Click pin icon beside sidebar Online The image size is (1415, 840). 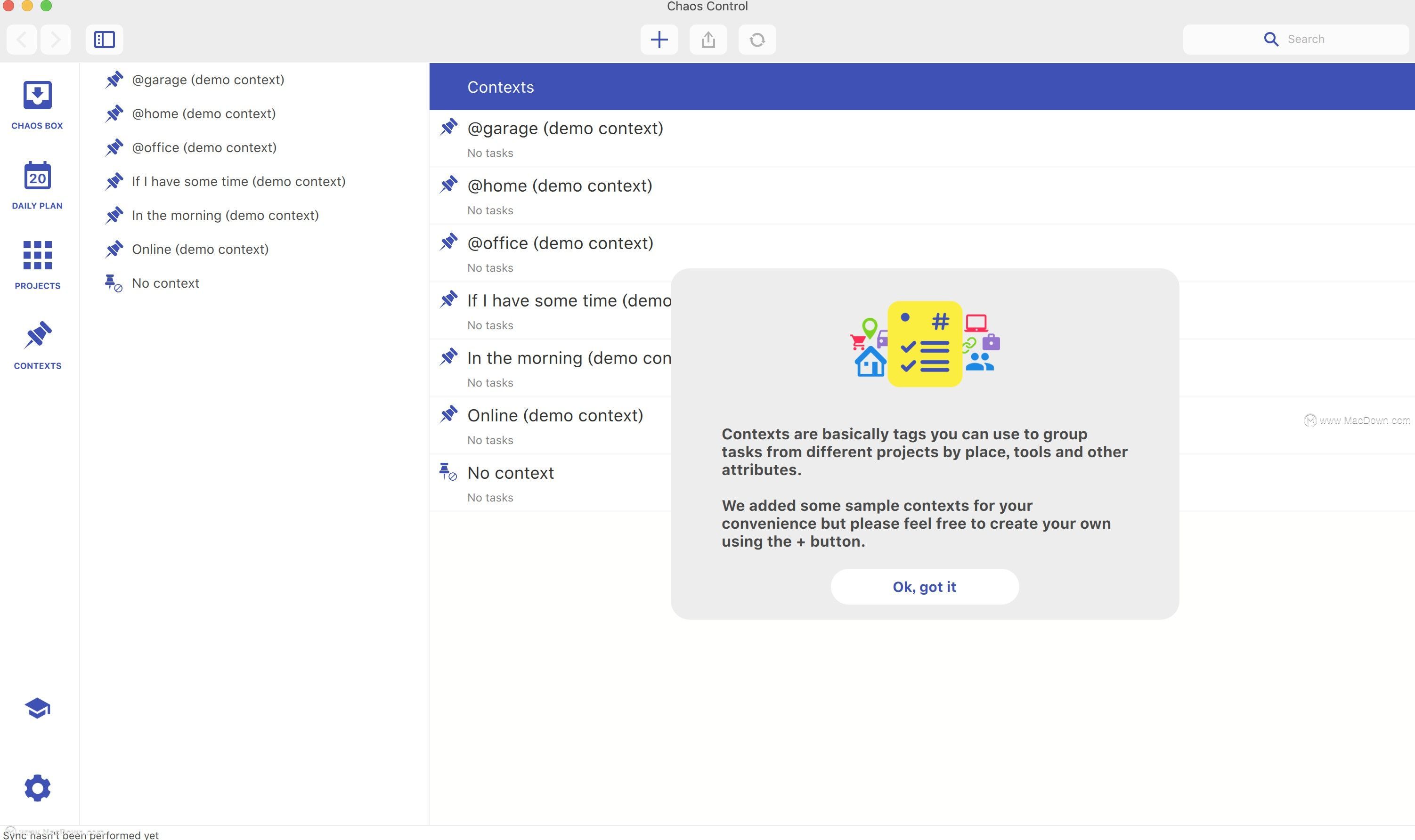114,250
